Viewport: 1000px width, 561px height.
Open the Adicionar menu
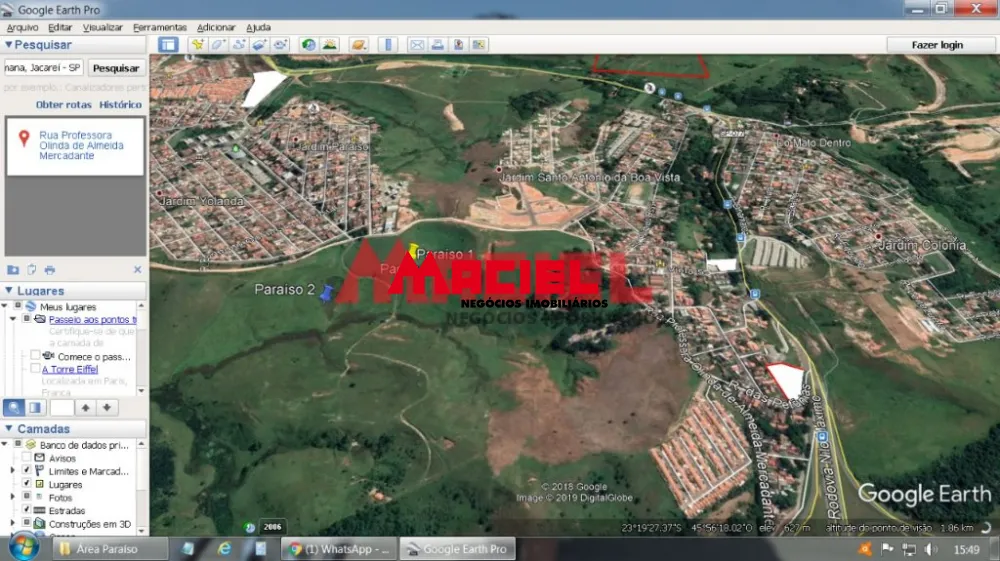coord(216,27)
